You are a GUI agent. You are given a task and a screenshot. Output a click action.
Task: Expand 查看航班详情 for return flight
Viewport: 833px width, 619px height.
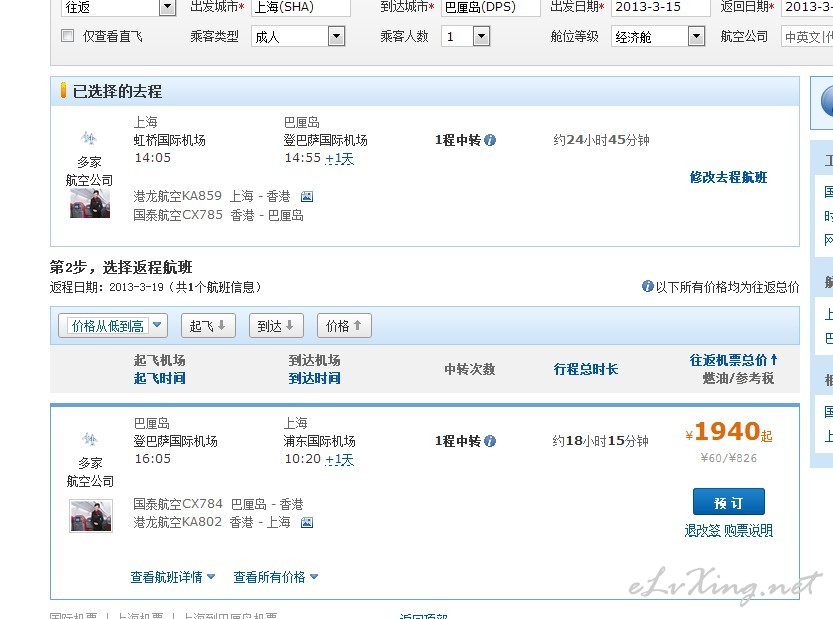tap(173, 577)
